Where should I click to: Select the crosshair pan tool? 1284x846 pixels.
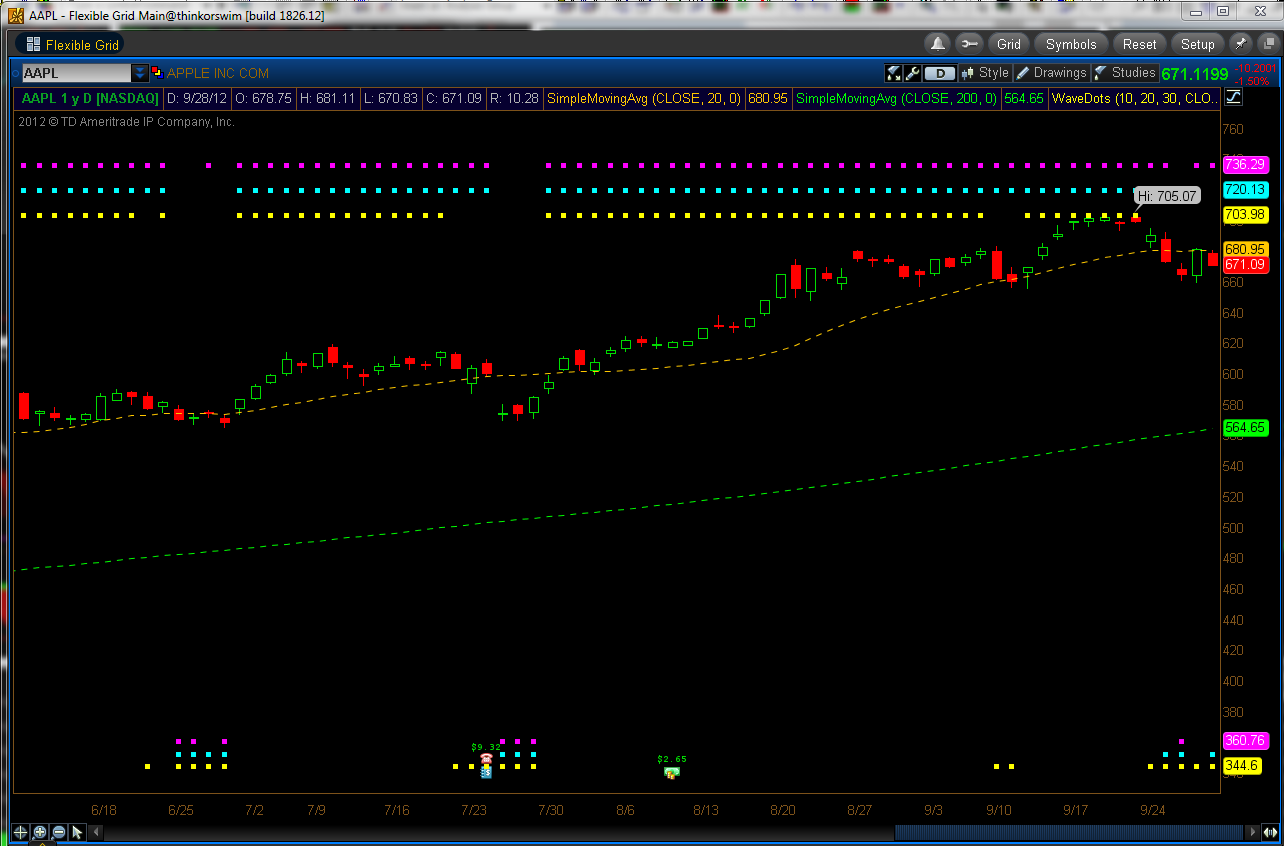tap(21, 832)
